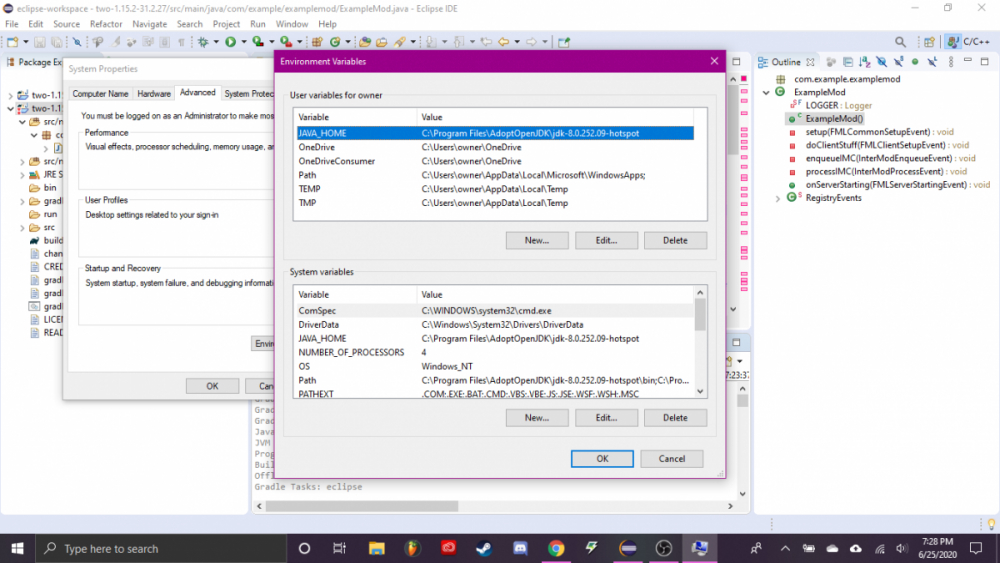
Task: Open the Refactor menu
Action: point(106,24)
